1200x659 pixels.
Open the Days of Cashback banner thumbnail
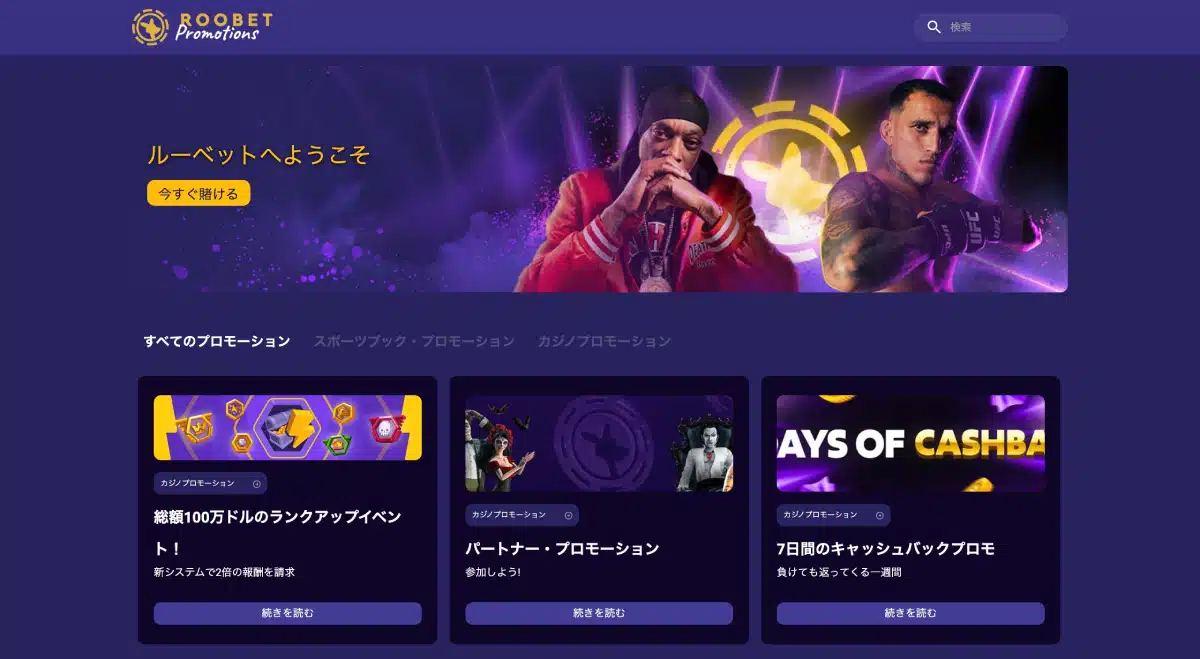[x=911, y=443]
